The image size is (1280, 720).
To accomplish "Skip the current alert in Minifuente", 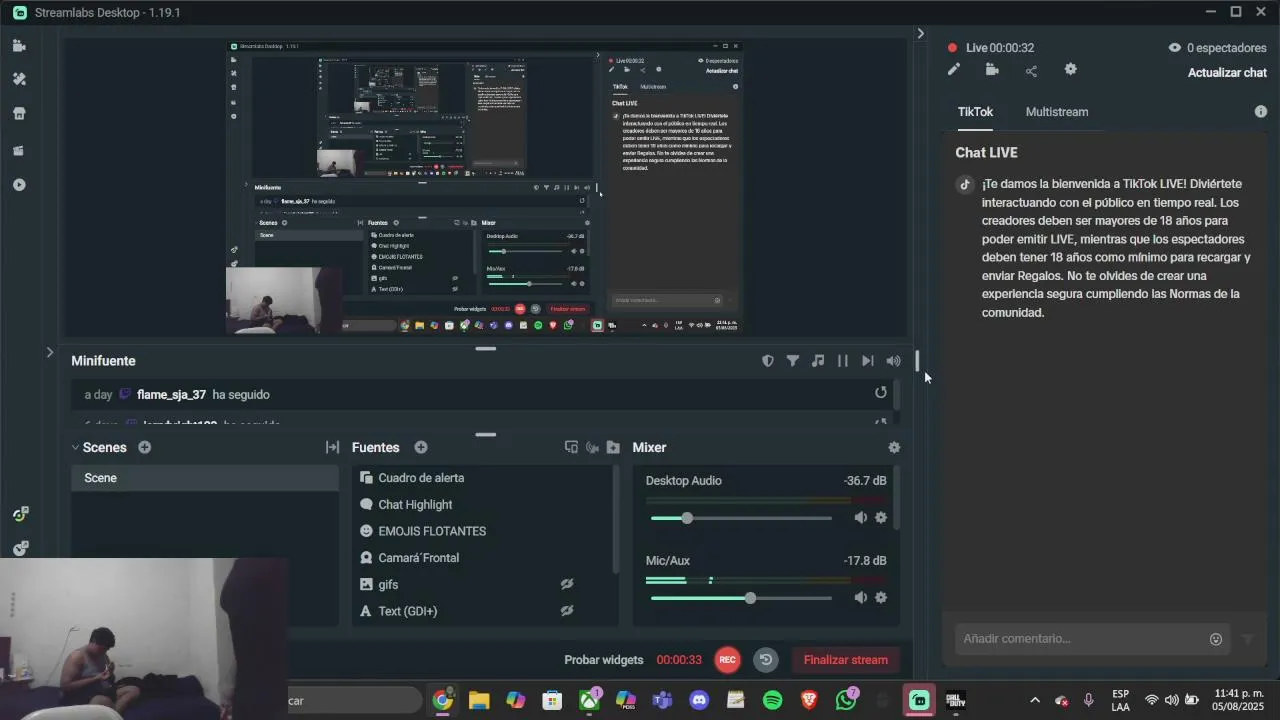I will [868, 361].
